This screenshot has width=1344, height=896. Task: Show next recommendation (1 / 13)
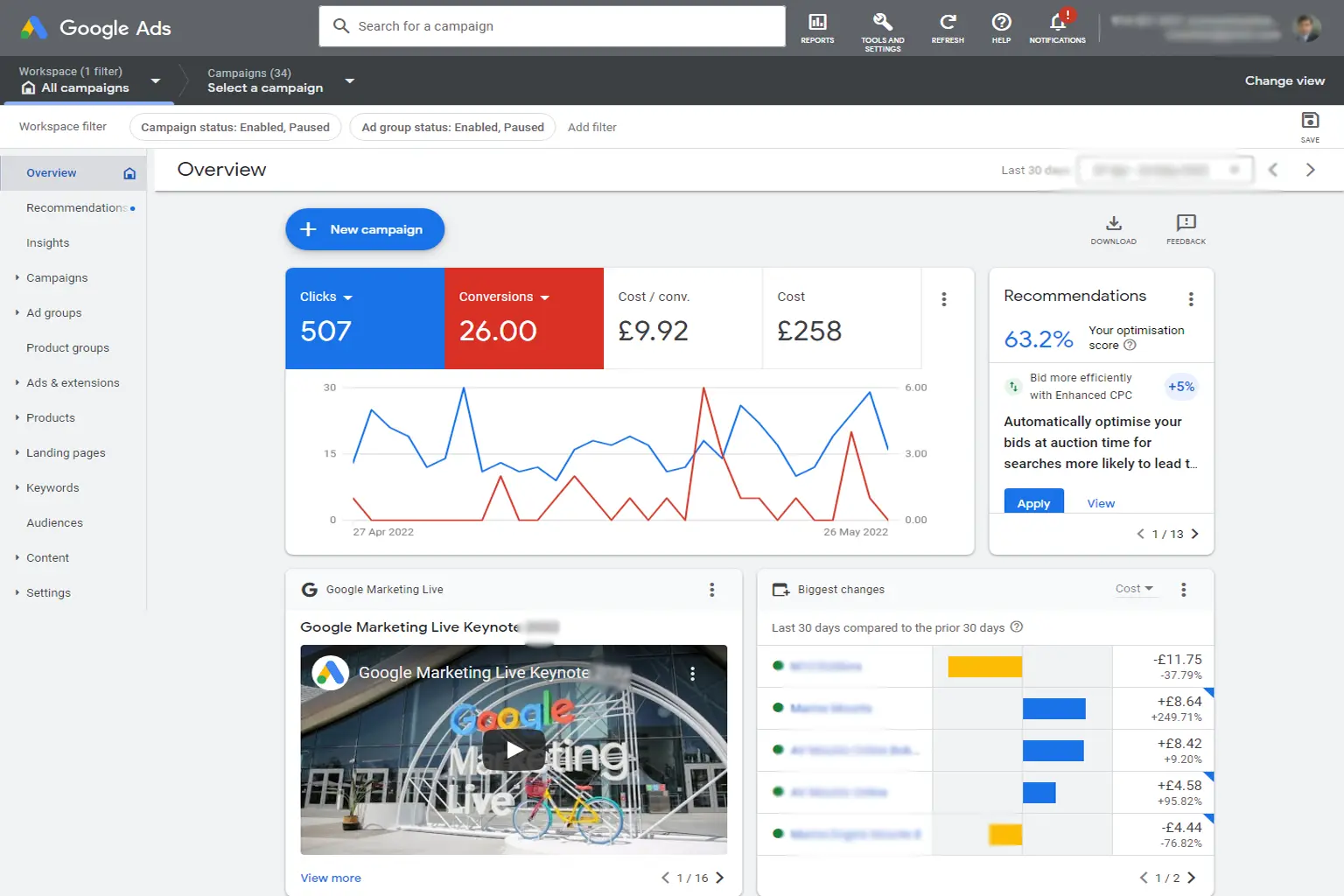pyautogui.click(x=1194, y=534)
